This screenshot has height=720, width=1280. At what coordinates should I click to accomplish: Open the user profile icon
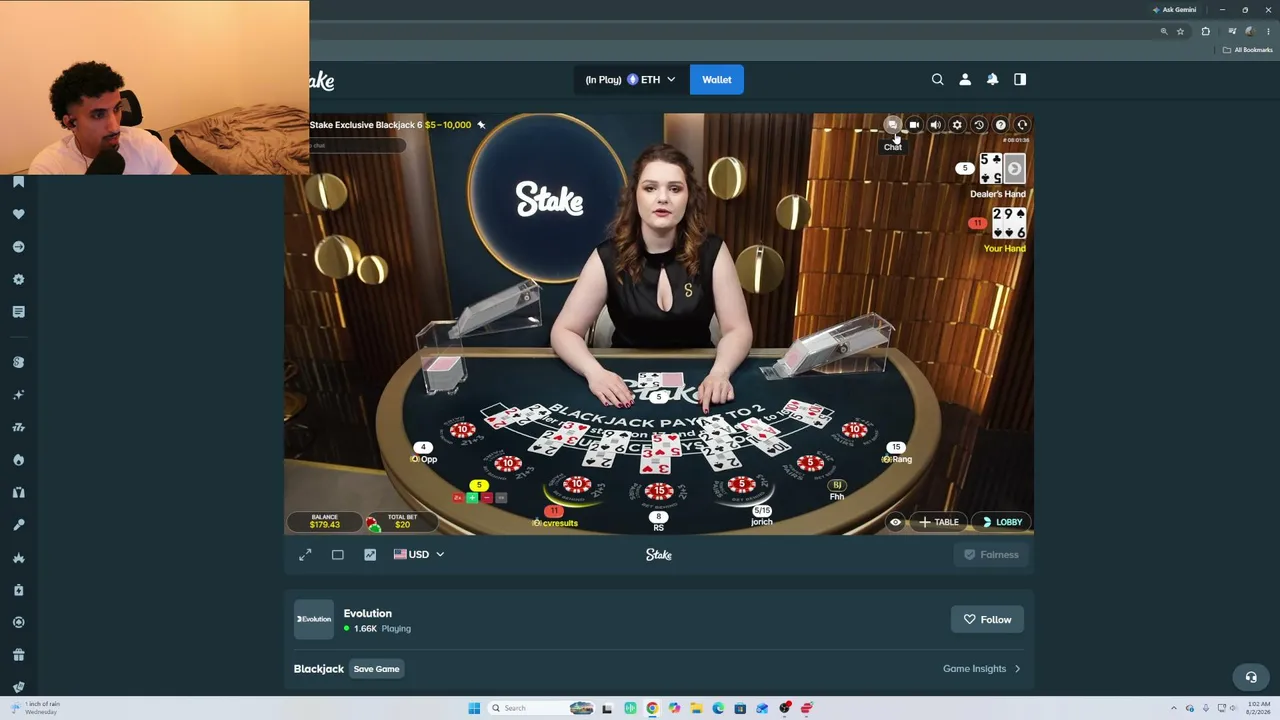click(x=965, y=79)
